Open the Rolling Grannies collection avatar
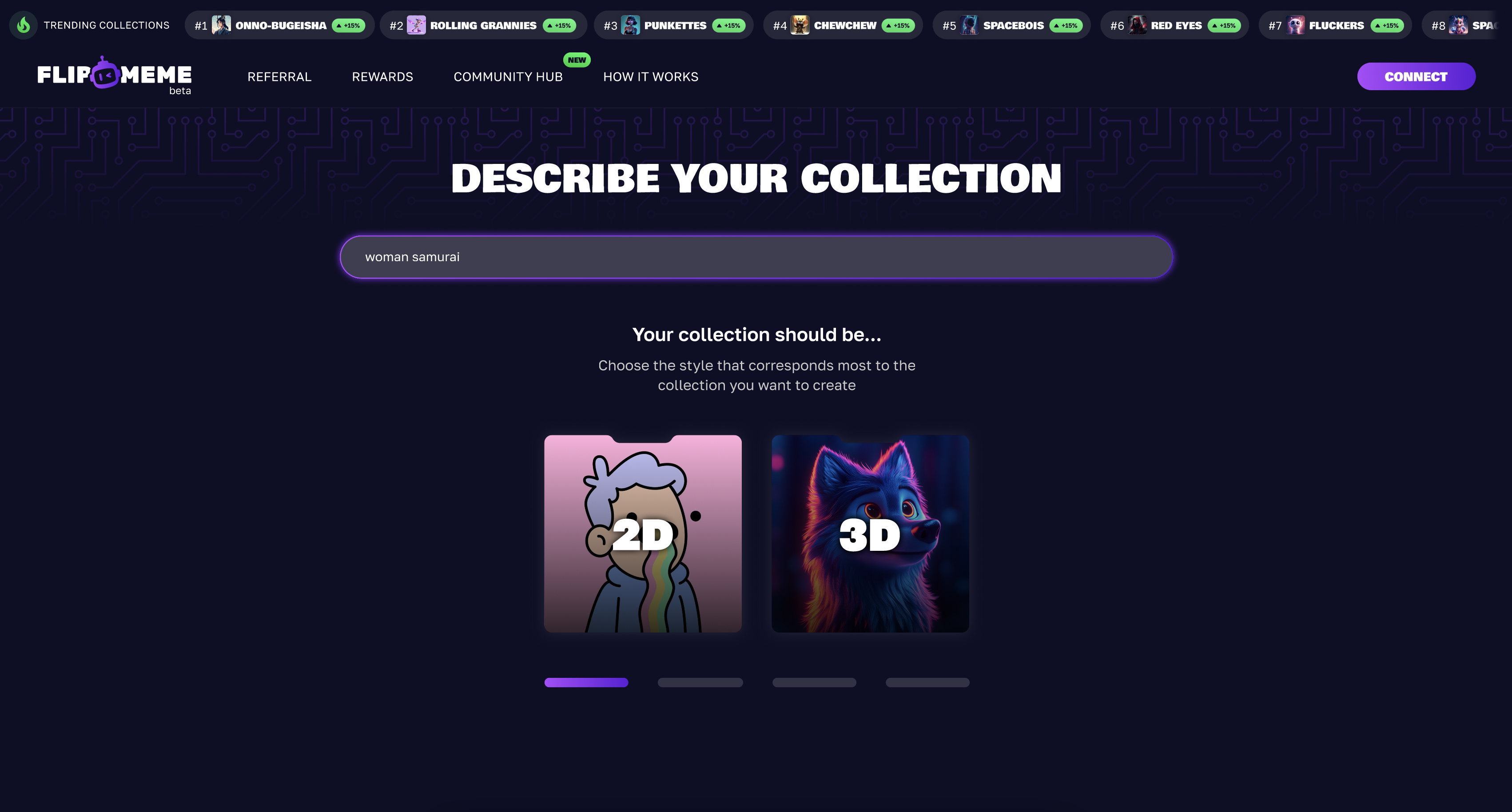Image resolution: width=1512 pixels, height=812 pixels. click(x=416, y=25)
